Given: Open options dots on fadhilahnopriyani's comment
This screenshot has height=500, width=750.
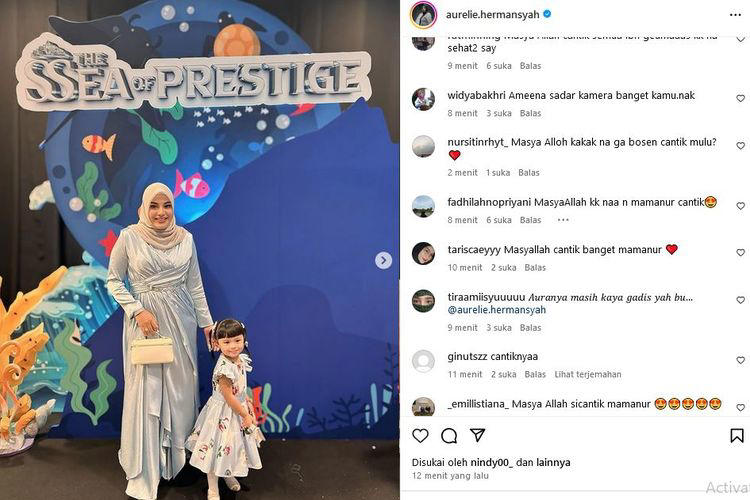Looking at the screenshot, I should (x=563, y=220).
